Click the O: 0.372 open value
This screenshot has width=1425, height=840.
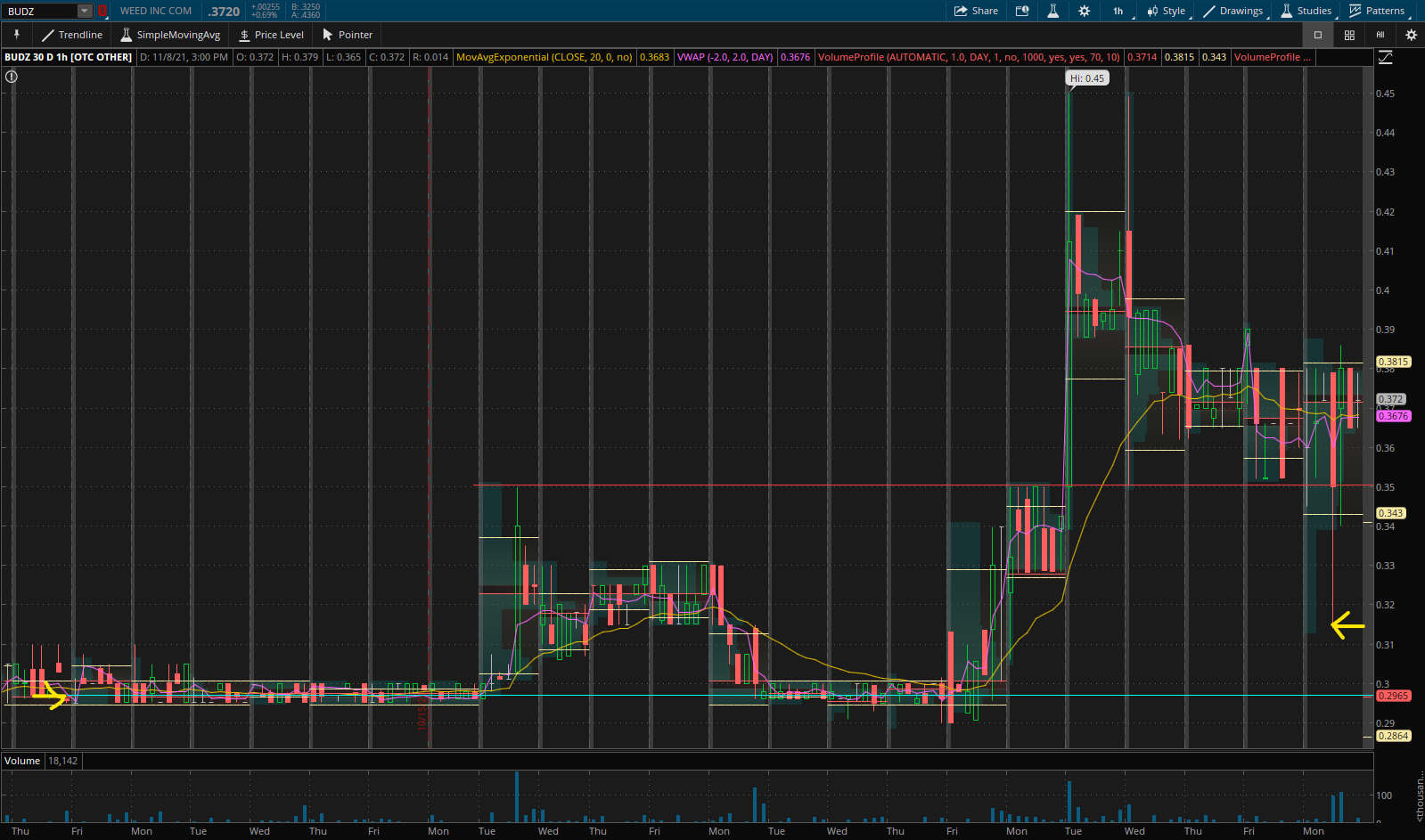pos(255,57)
